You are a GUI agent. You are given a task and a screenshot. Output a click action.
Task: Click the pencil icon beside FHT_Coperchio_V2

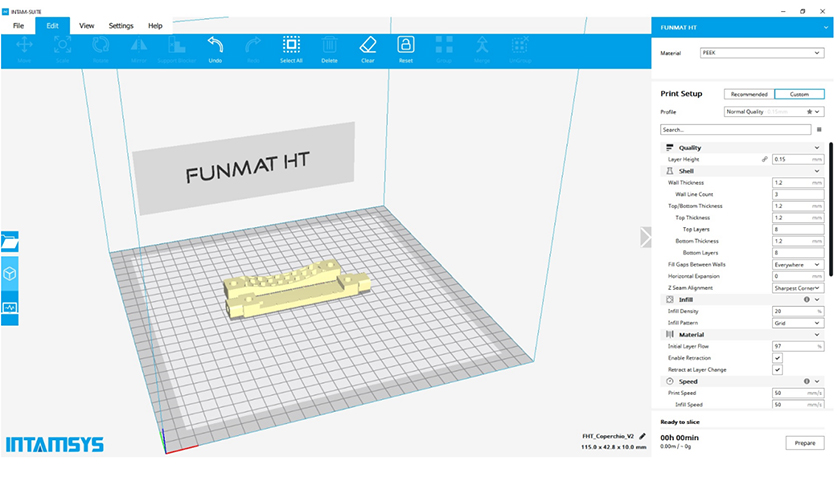(642, 436)
